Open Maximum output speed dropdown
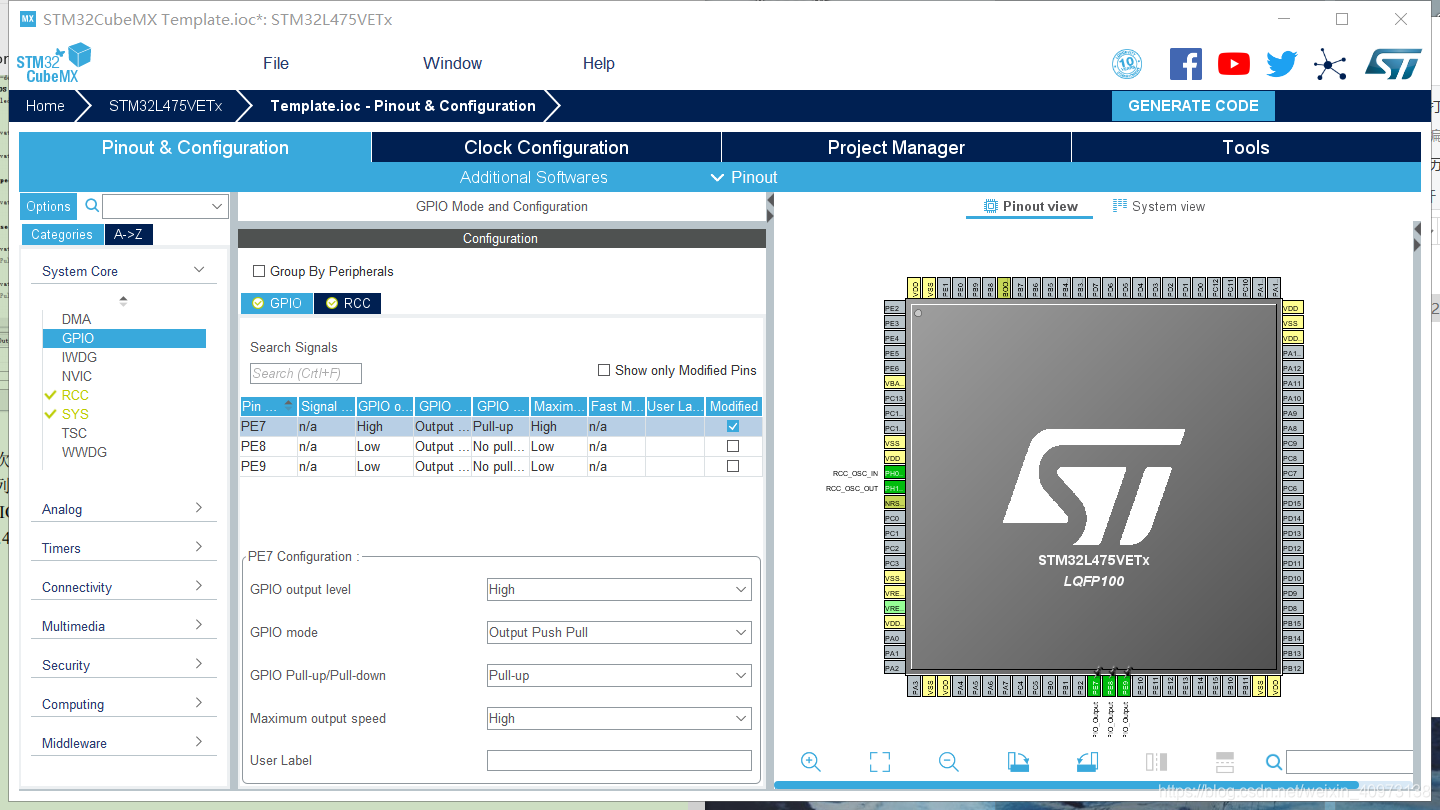The height and width of the screenshot is (810, 1440). [619, 718]
